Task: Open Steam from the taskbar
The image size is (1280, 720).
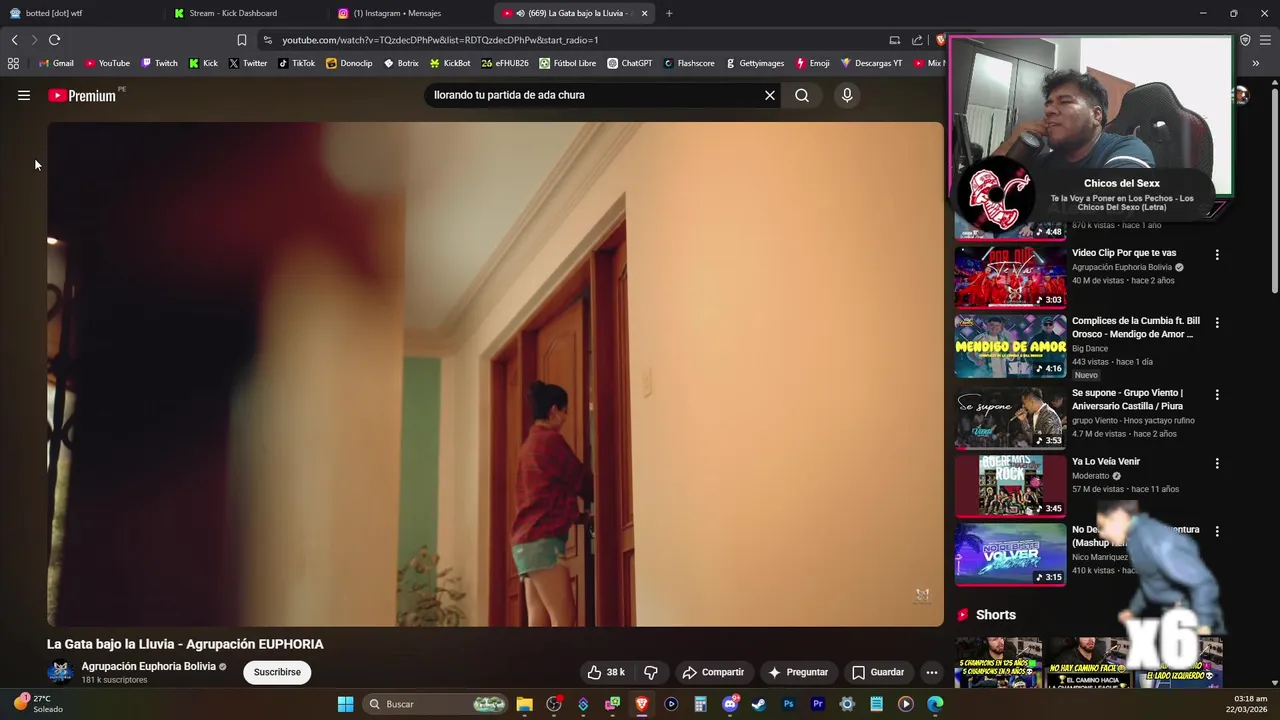Action: click(x=759, y=704)
